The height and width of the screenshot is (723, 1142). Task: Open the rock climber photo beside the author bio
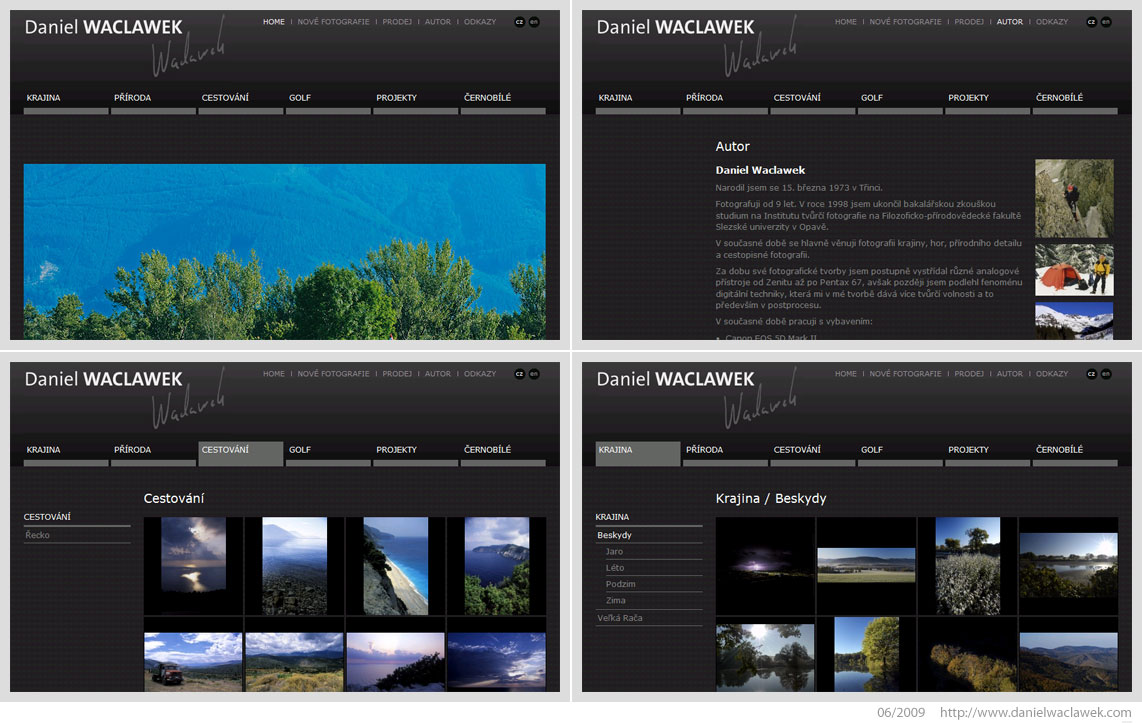pos(1074,199)
